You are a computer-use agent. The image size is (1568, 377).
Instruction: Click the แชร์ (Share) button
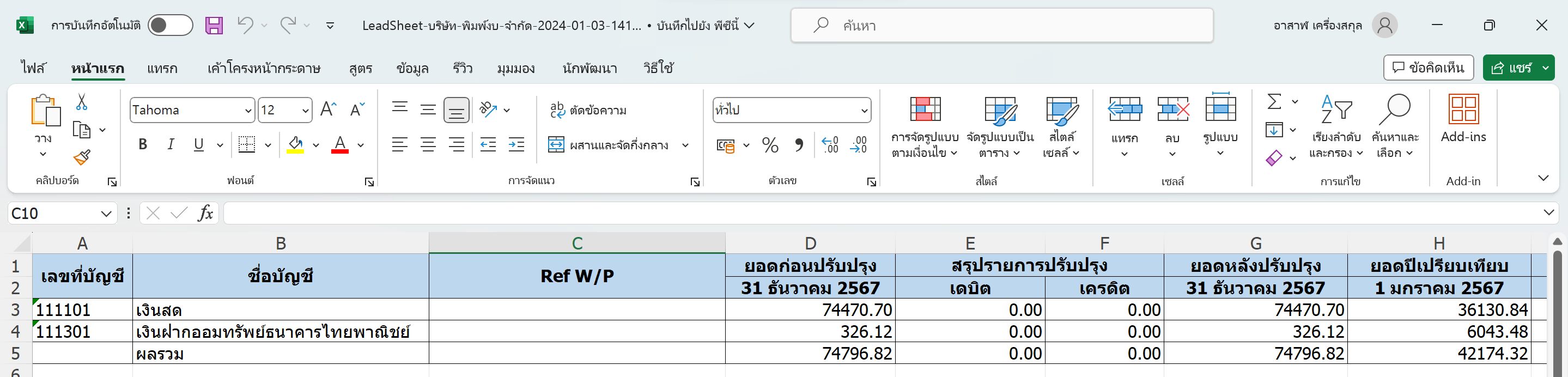(1511, 68)
